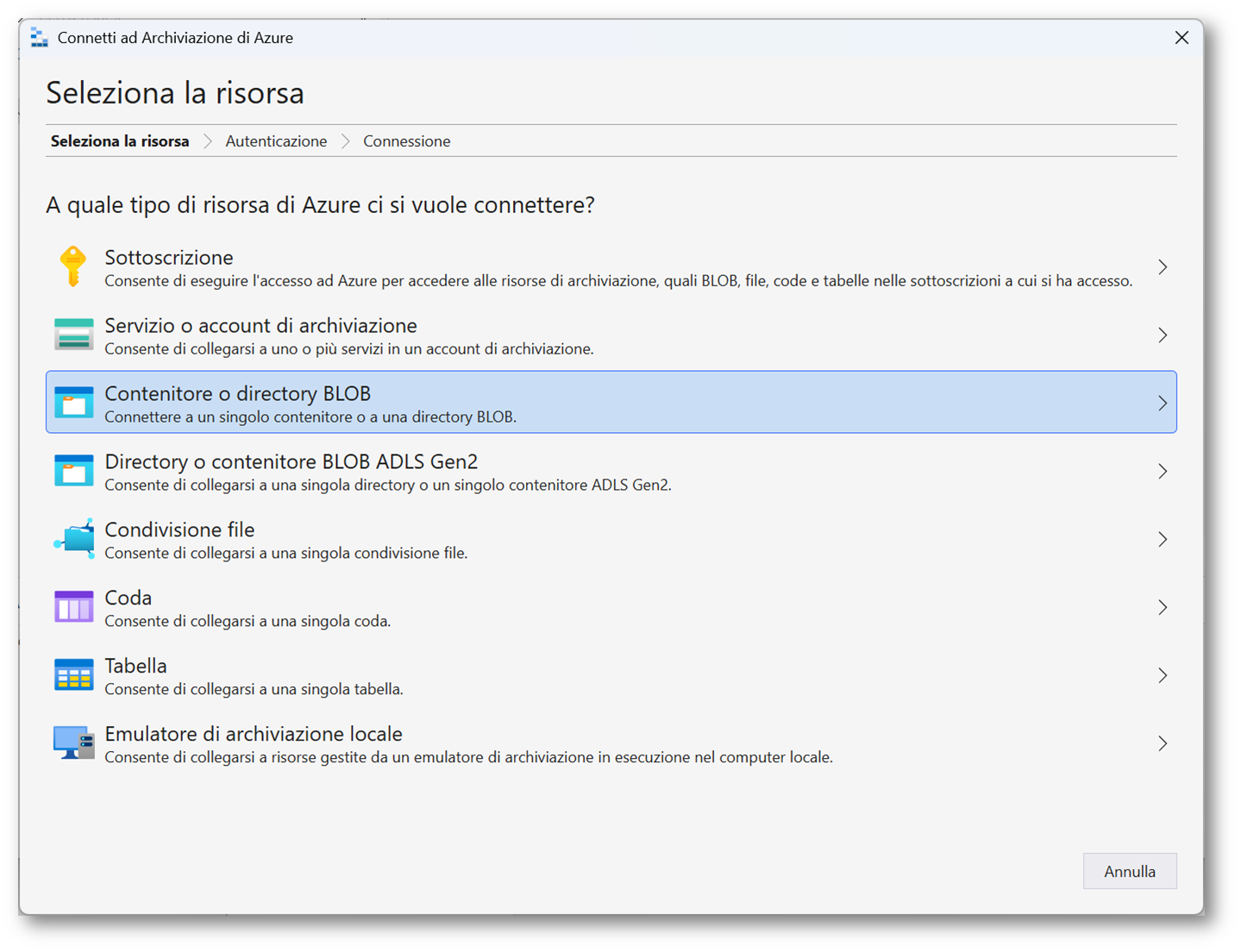Viewport: 1241px width, 952px height.
Task: Click the purple Coda queue icon
Action: click(73, 607)
